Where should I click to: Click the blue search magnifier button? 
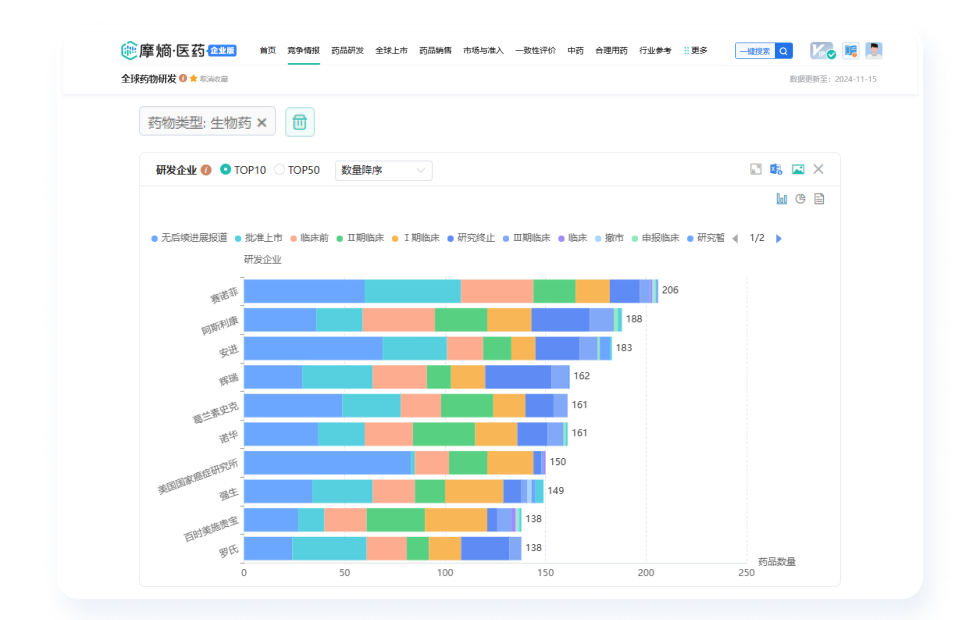point(784,51)
